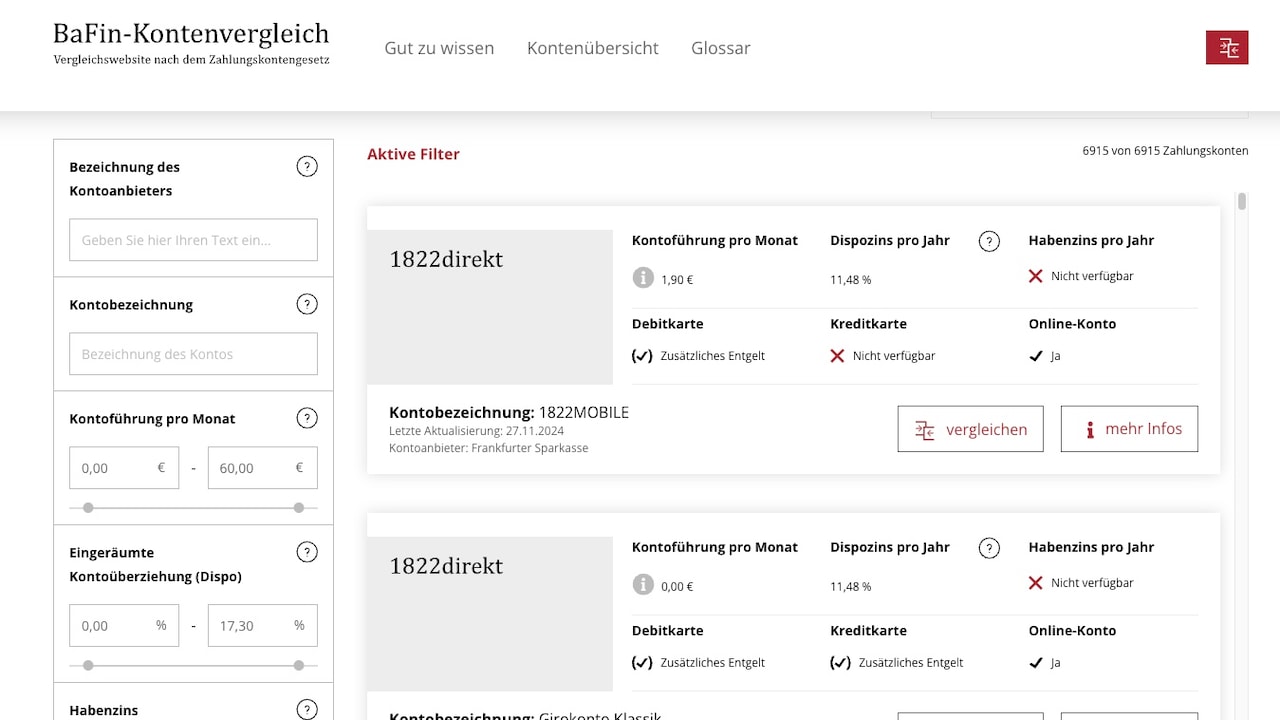Click the Dispo minimum slider handle

pyautogui.click(x=88, y=665)
